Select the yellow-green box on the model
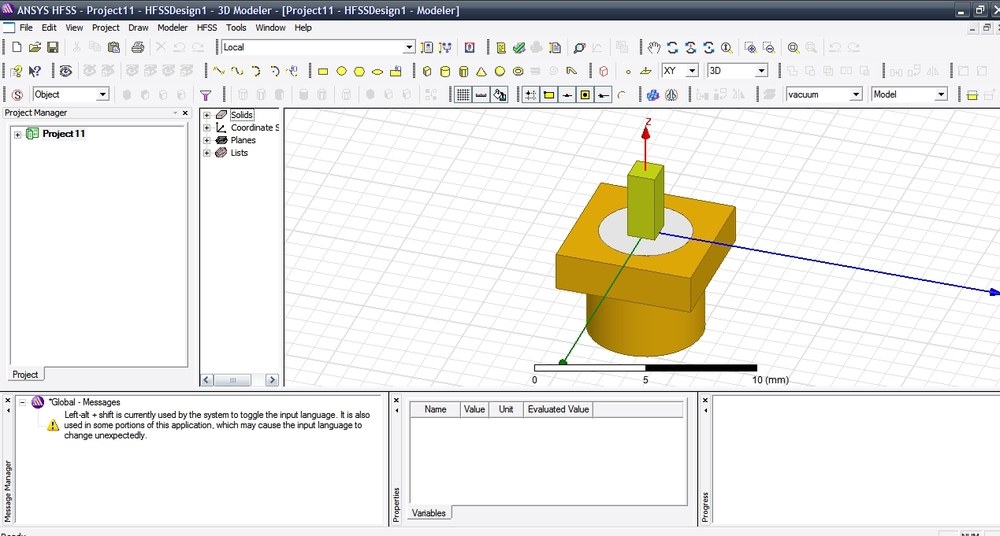 645,201
